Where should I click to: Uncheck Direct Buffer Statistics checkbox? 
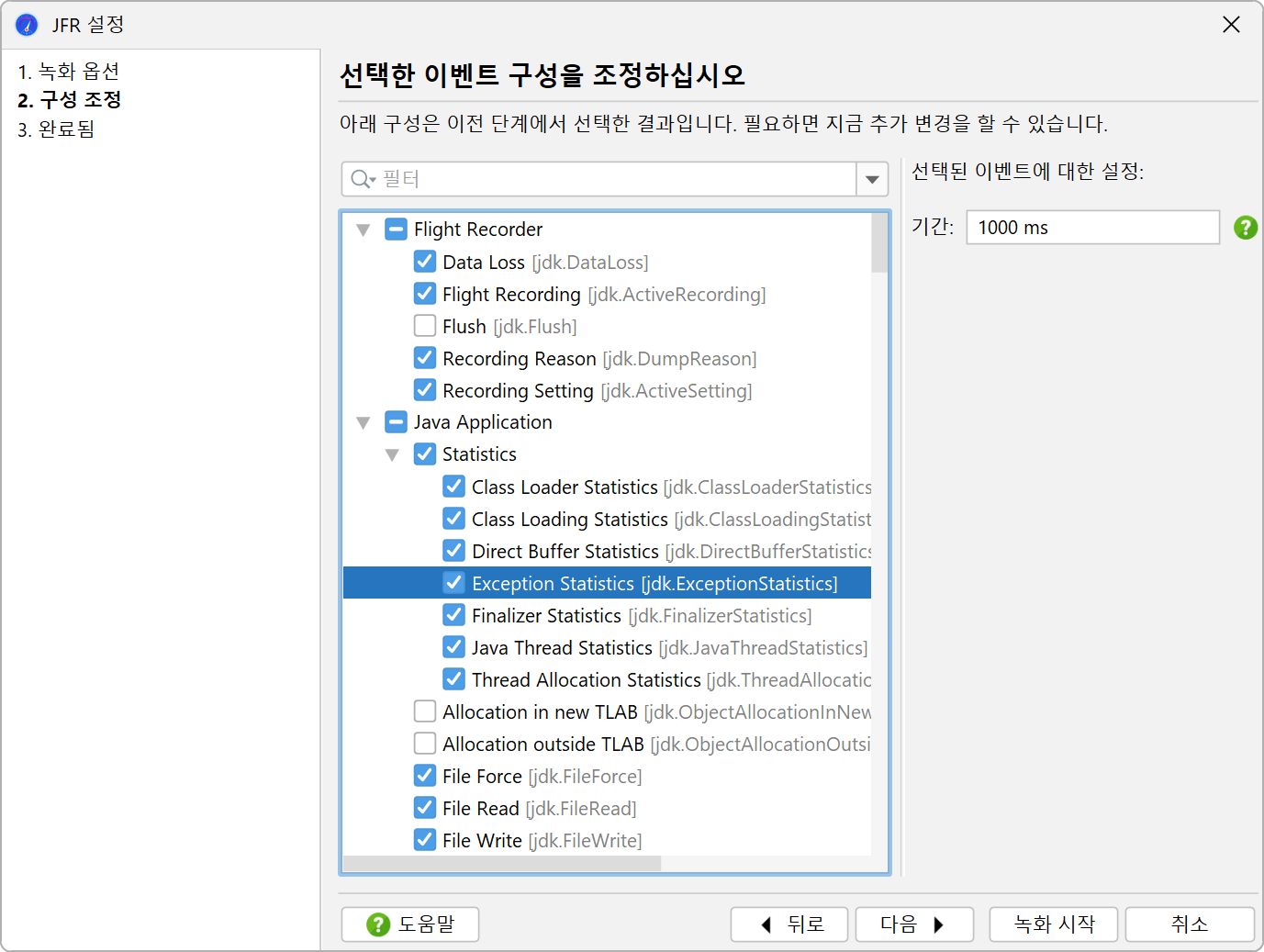(x=453, y=551)
